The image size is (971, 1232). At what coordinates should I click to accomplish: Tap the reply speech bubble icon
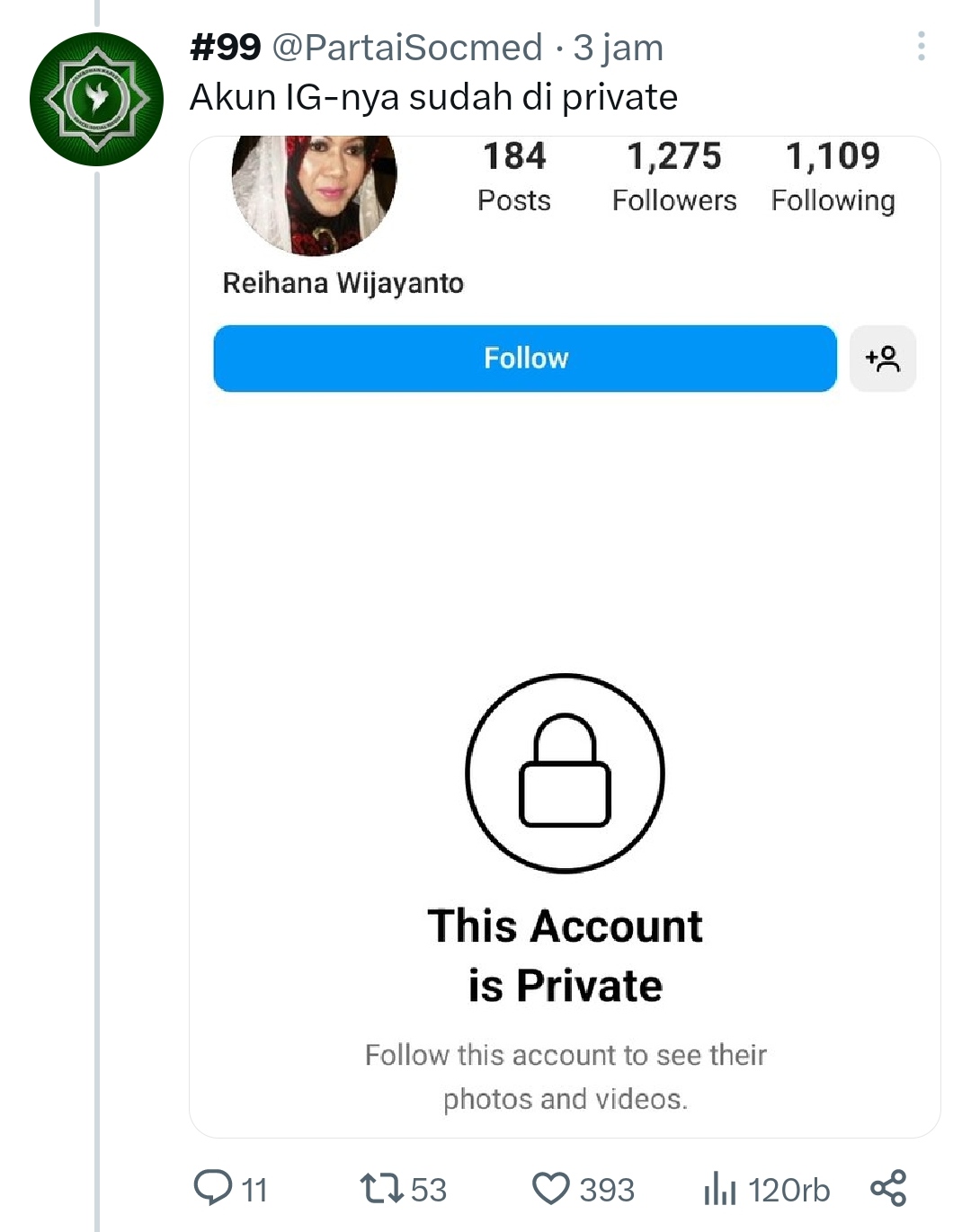(x=213, y=1188)
